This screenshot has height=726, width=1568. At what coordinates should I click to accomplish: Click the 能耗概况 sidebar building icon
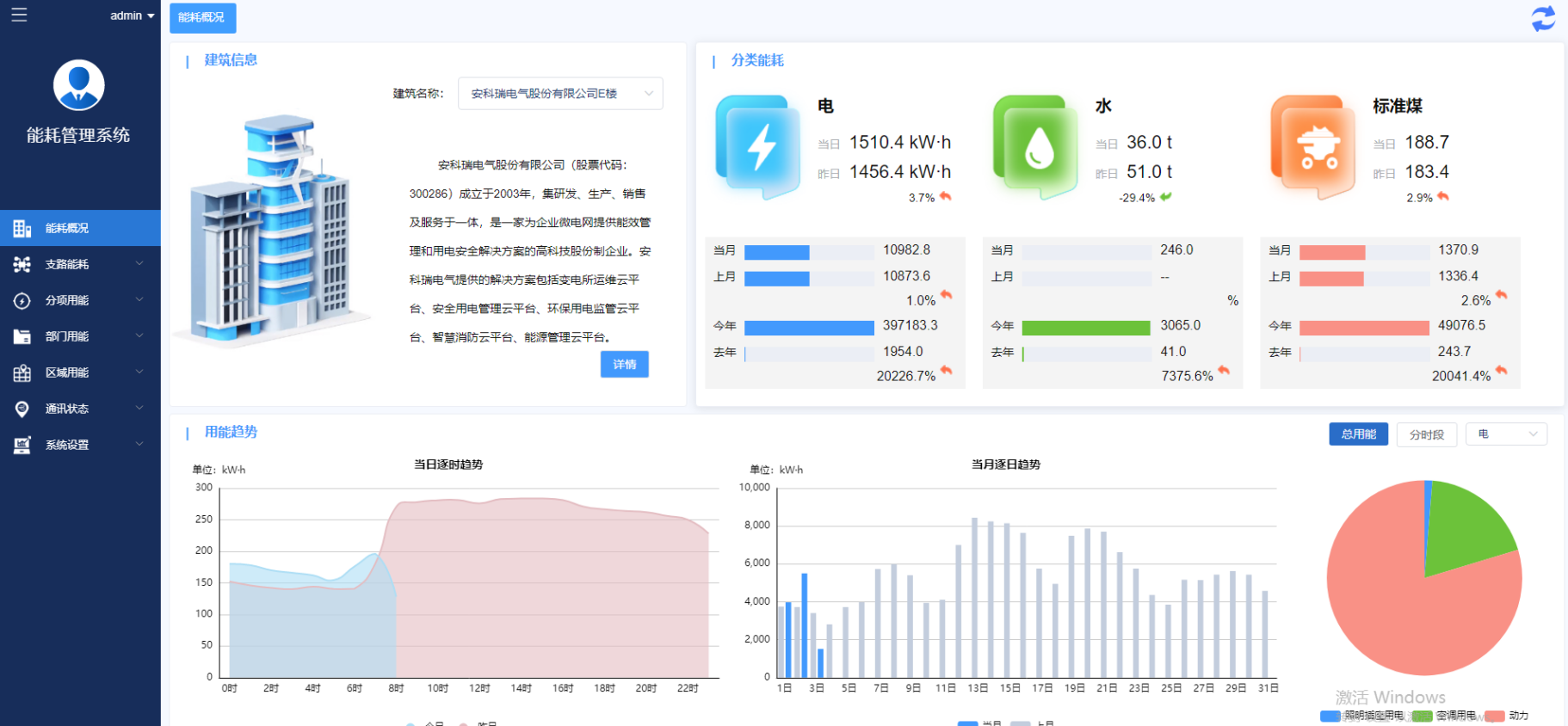pos(22,228)
